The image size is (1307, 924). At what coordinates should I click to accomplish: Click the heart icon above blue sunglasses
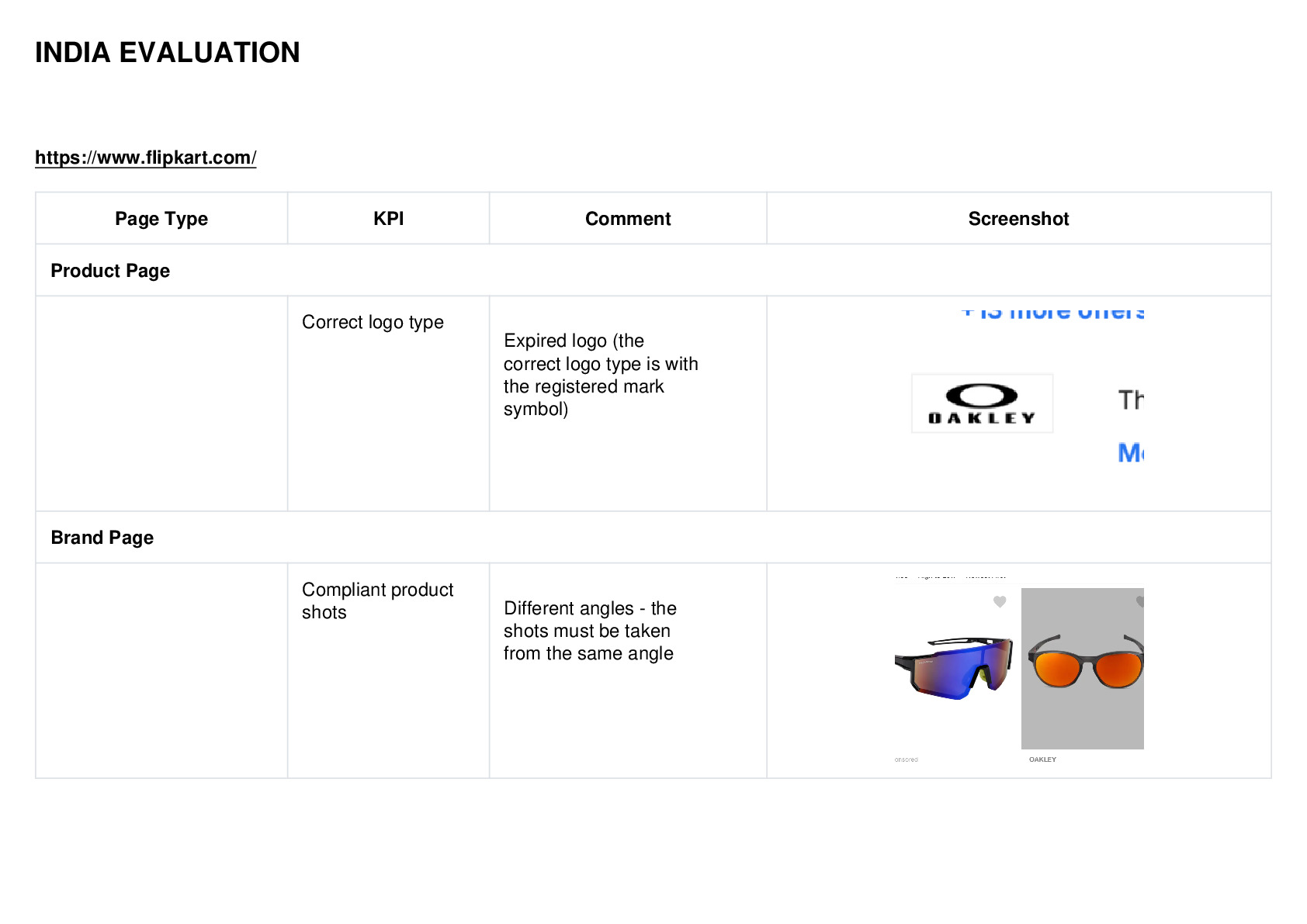1000,601
